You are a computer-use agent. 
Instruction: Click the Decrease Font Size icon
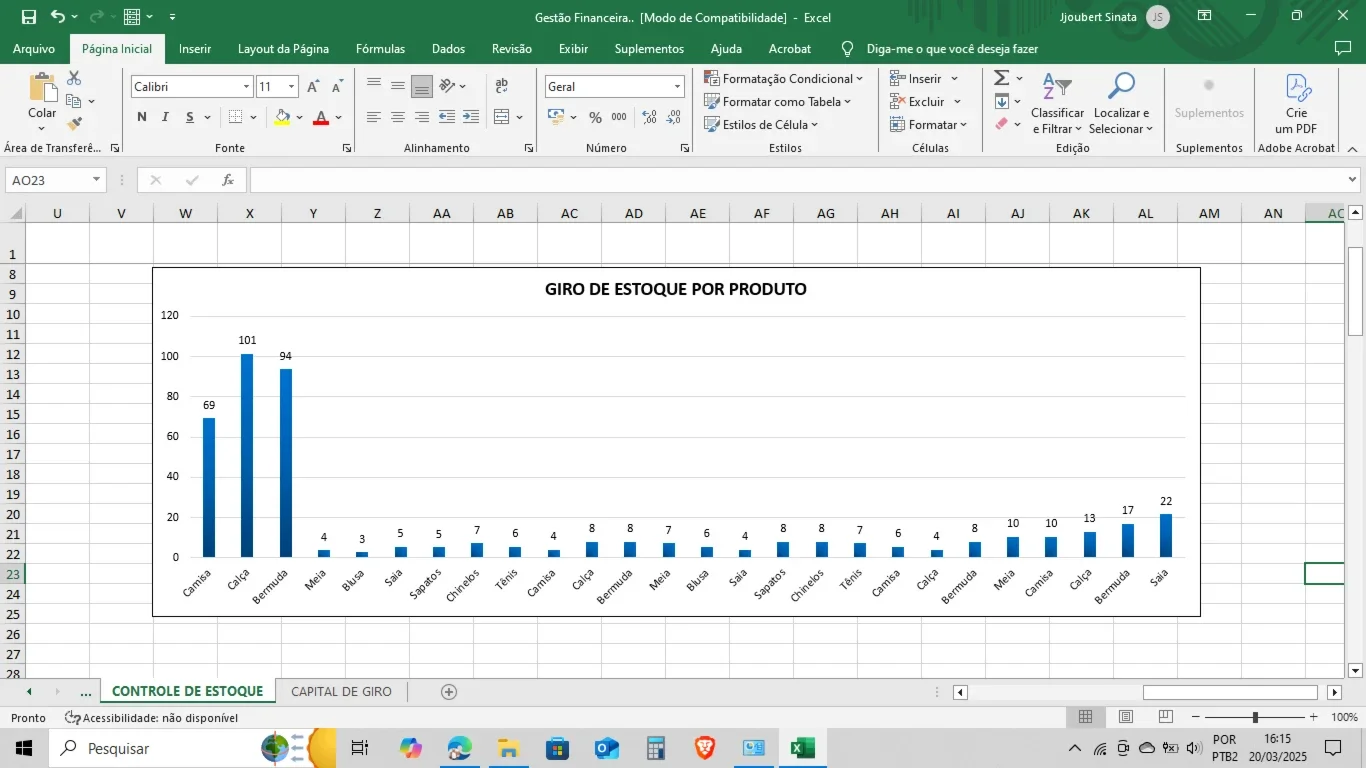point(338,87)
